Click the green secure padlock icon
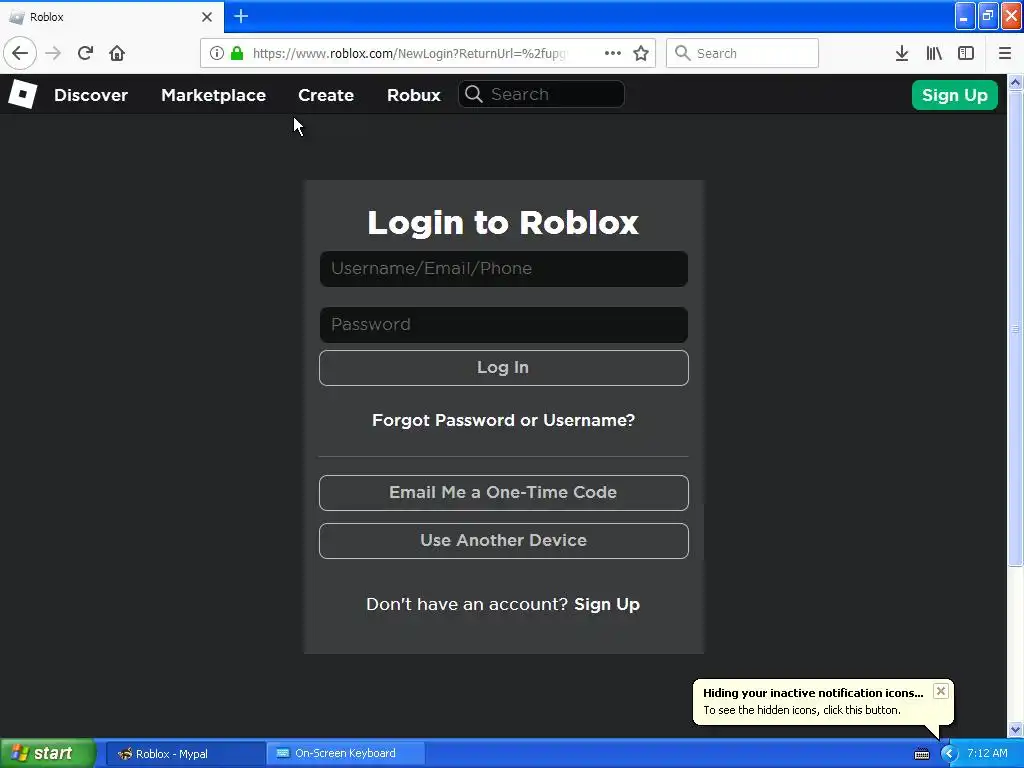This screenshot has width=1024, height=768. pyautogui.click(x=237, y=53)
